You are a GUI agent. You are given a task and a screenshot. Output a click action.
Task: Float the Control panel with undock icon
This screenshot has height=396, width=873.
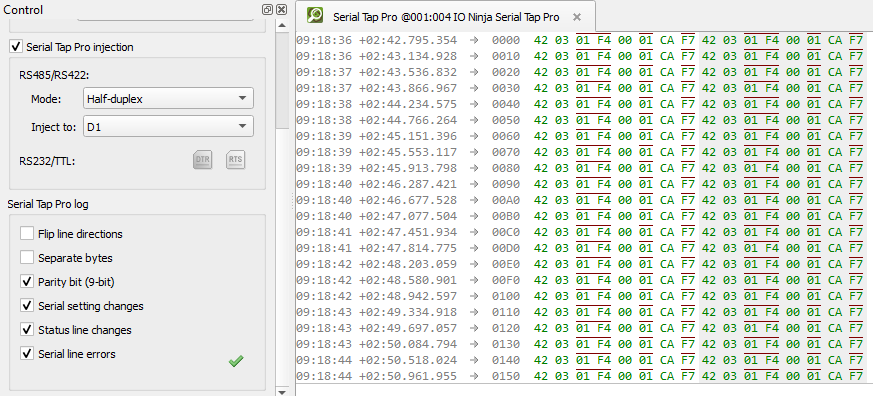pos(267,9)
